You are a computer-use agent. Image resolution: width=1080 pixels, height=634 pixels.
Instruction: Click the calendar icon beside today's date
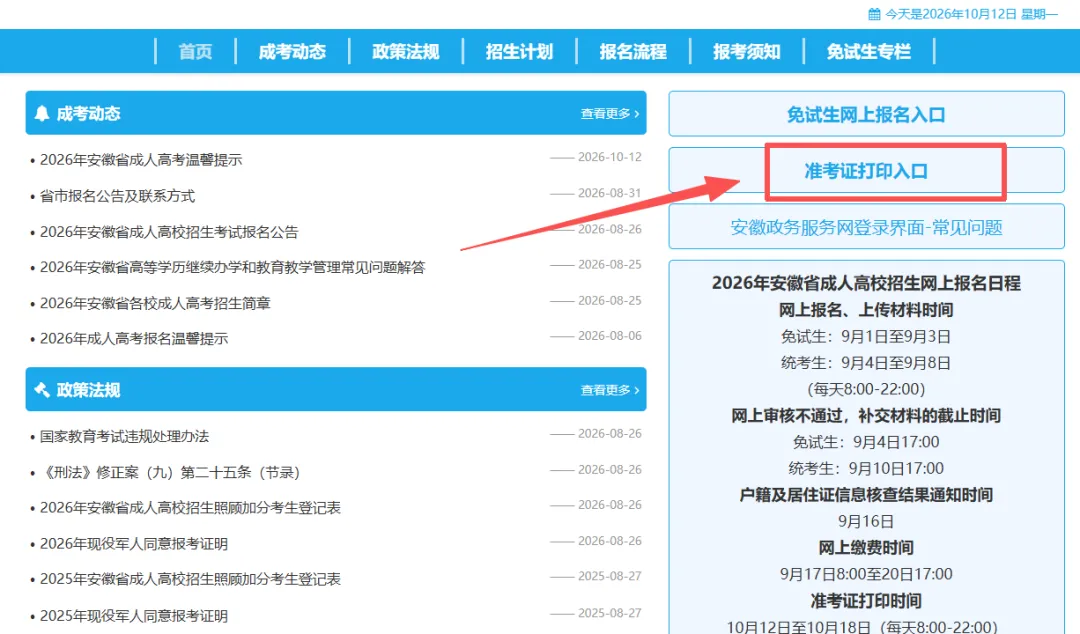pyautogui.click(x=874, y=14)
